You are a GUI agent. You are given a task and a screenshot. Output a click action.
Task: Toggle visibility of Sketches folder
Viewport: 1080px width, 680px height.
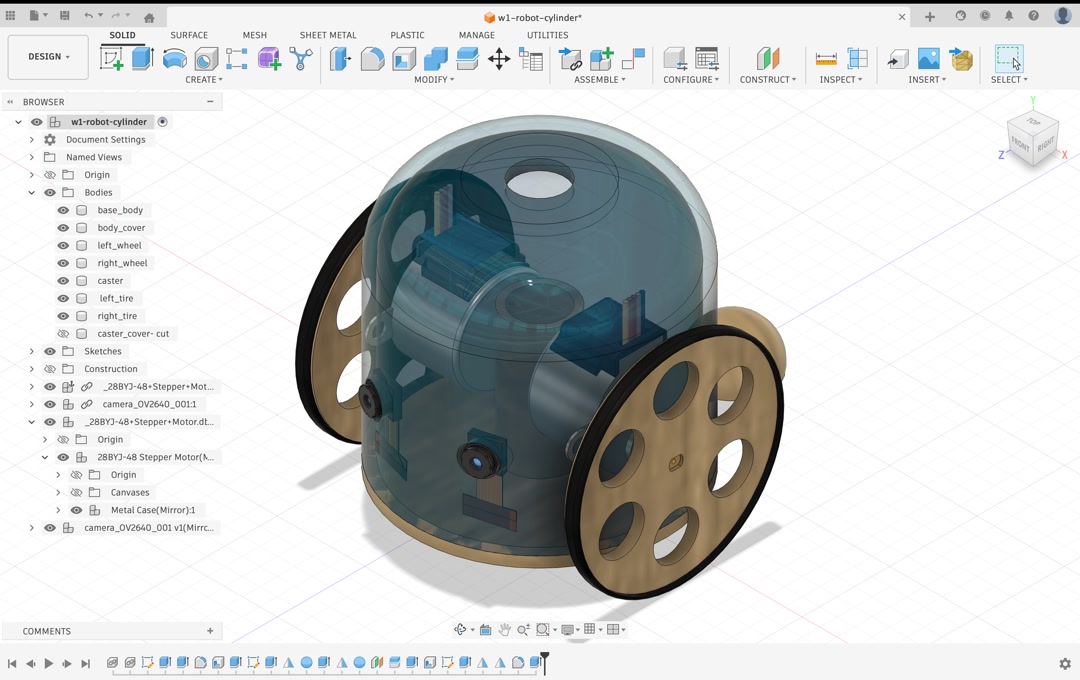(50, 351)
